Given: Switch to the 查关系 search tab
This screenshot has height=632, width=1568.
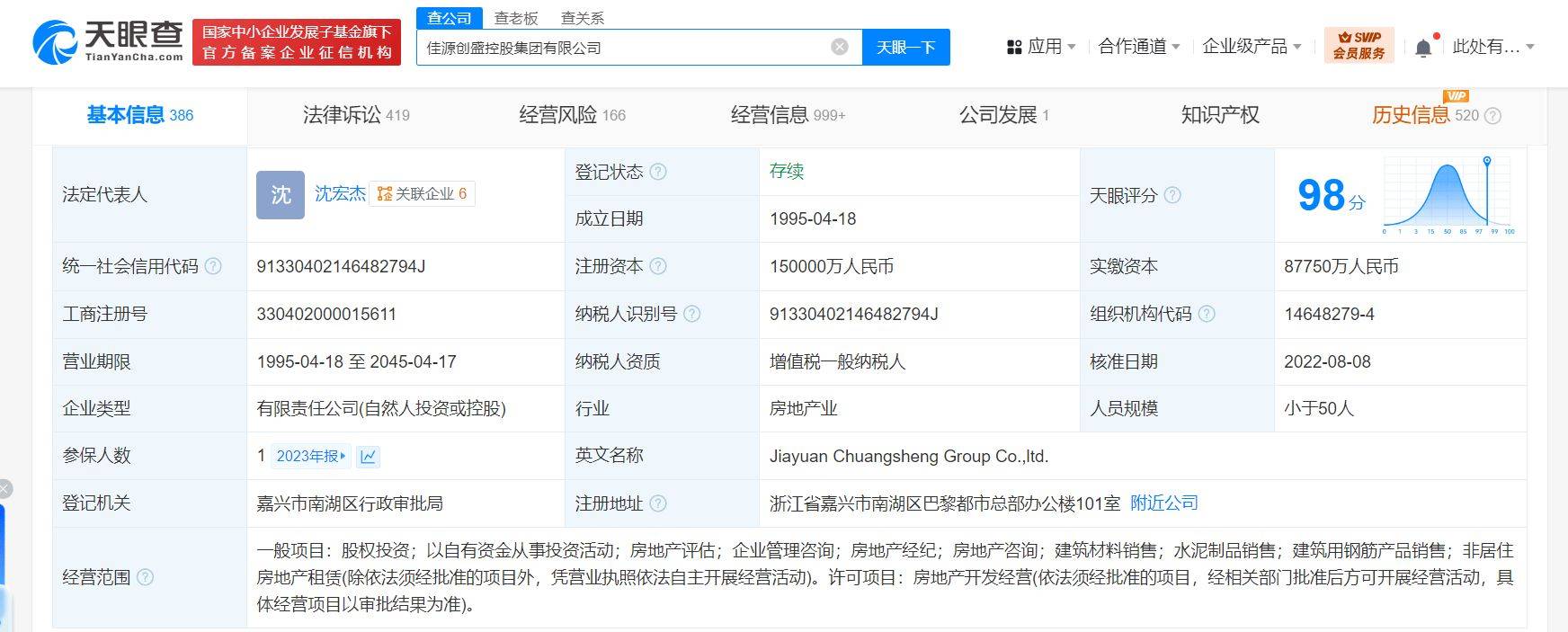Looking at the screenshot, I should point(583,18).
